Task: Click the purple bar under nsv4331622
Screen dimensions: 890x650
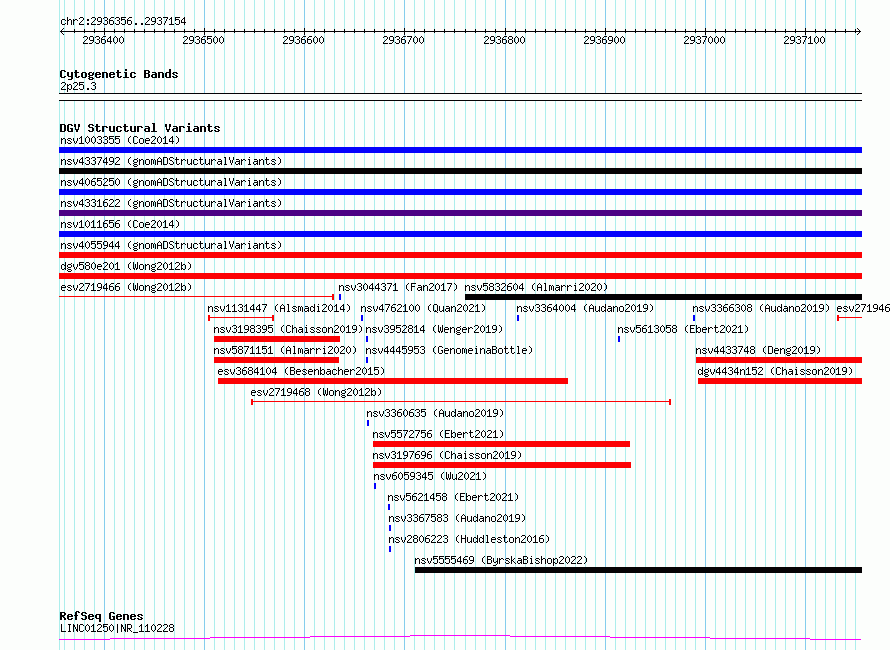Action: pos(460,213)
